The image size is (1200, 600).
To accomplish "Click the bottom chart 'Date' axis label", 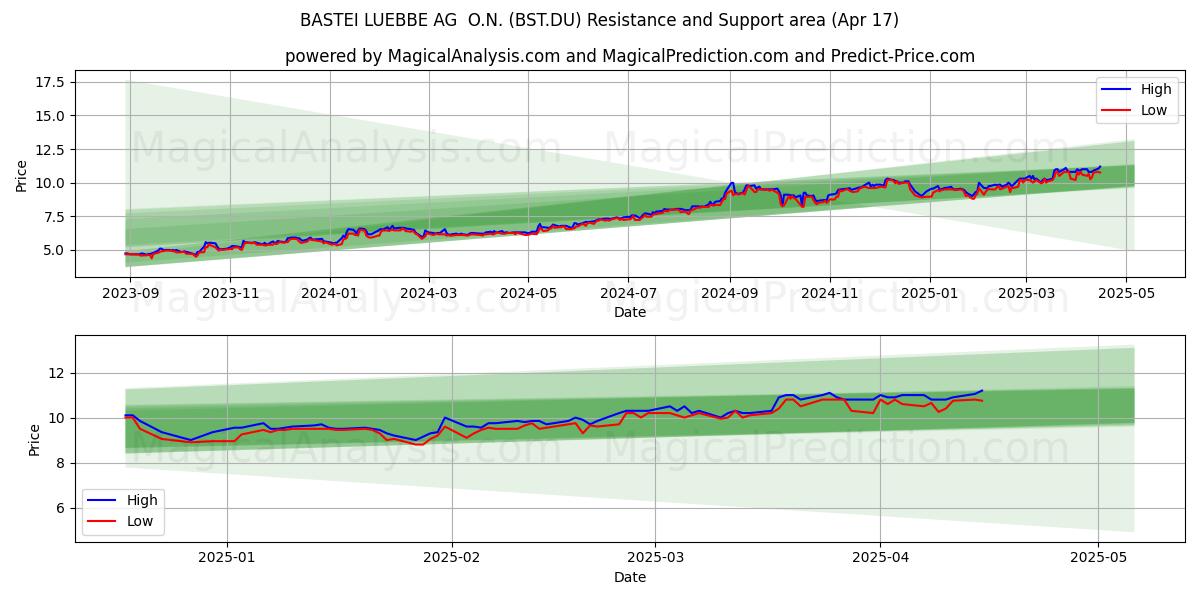I will (x=630, y=577).
